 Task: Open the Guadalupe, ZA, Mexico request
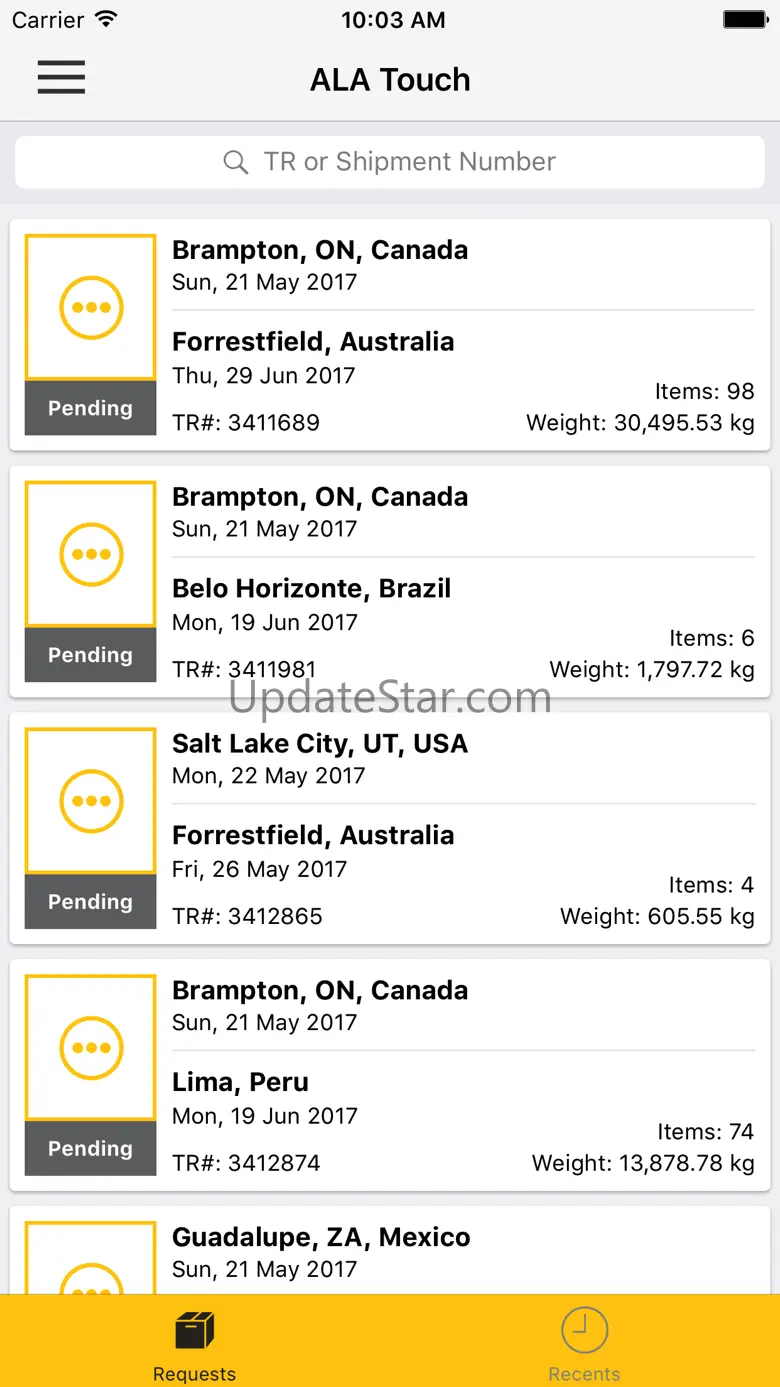(x=390, y=1251)
